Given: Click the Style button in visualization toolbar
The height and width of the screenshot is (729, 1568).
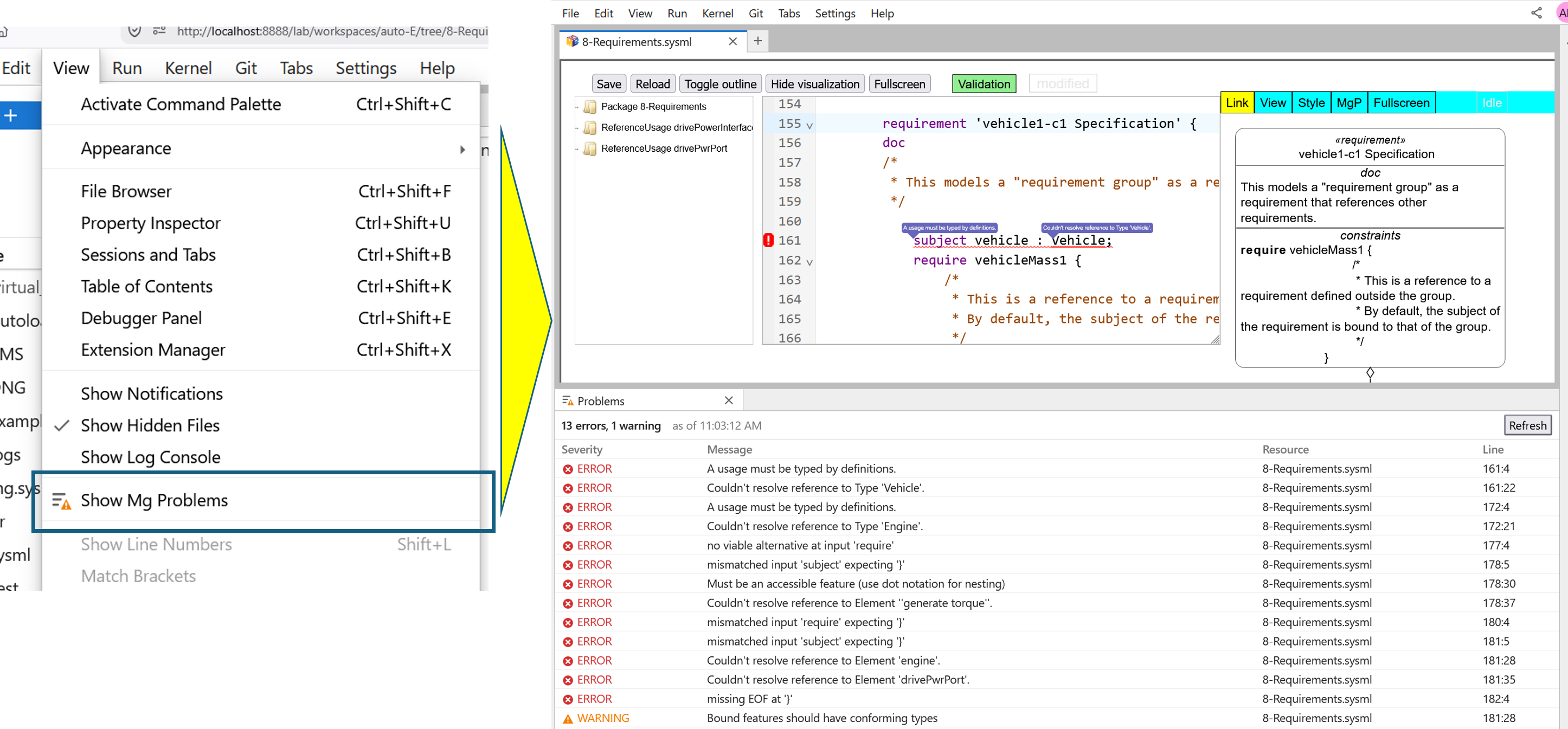Looking at the screenshot, I should [x=1311, y=103].
